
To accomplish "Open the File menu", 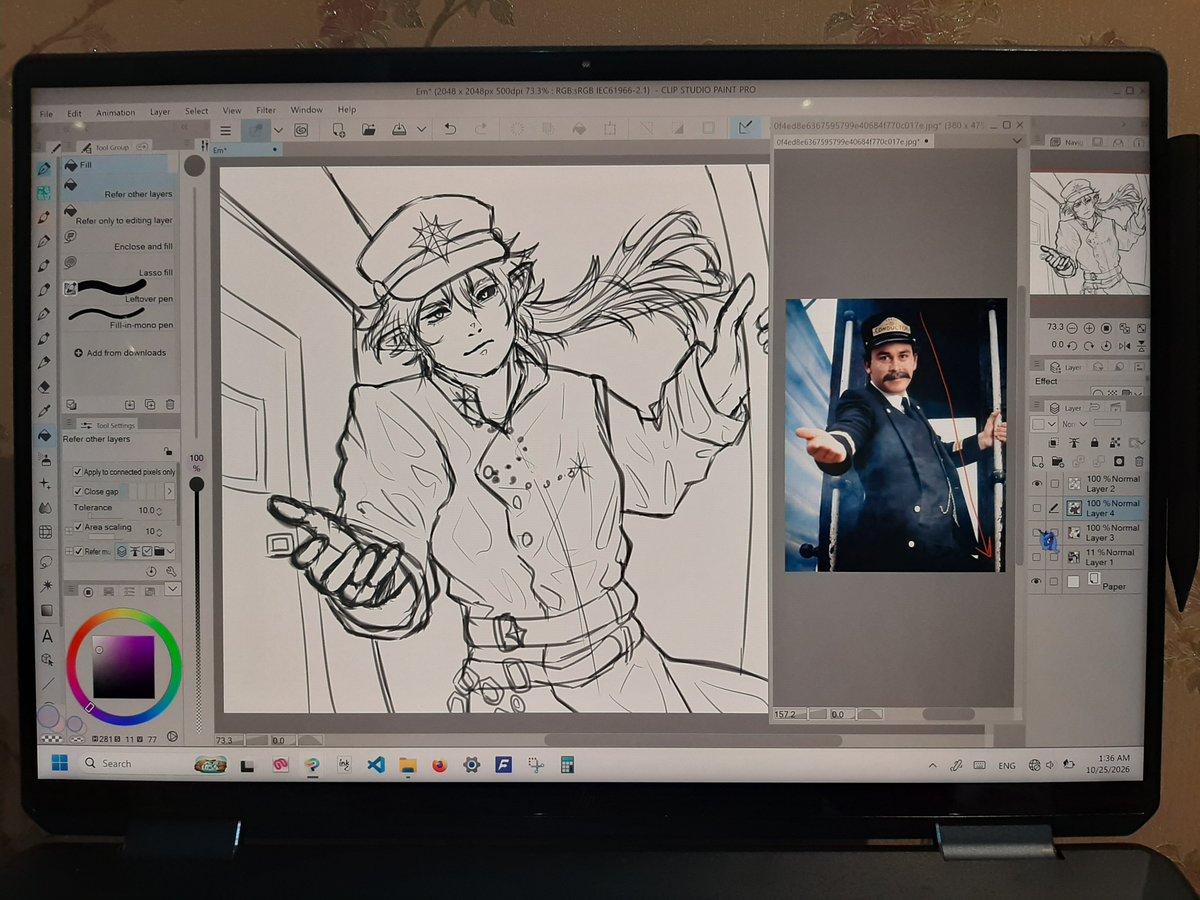I will coord(46,113).
